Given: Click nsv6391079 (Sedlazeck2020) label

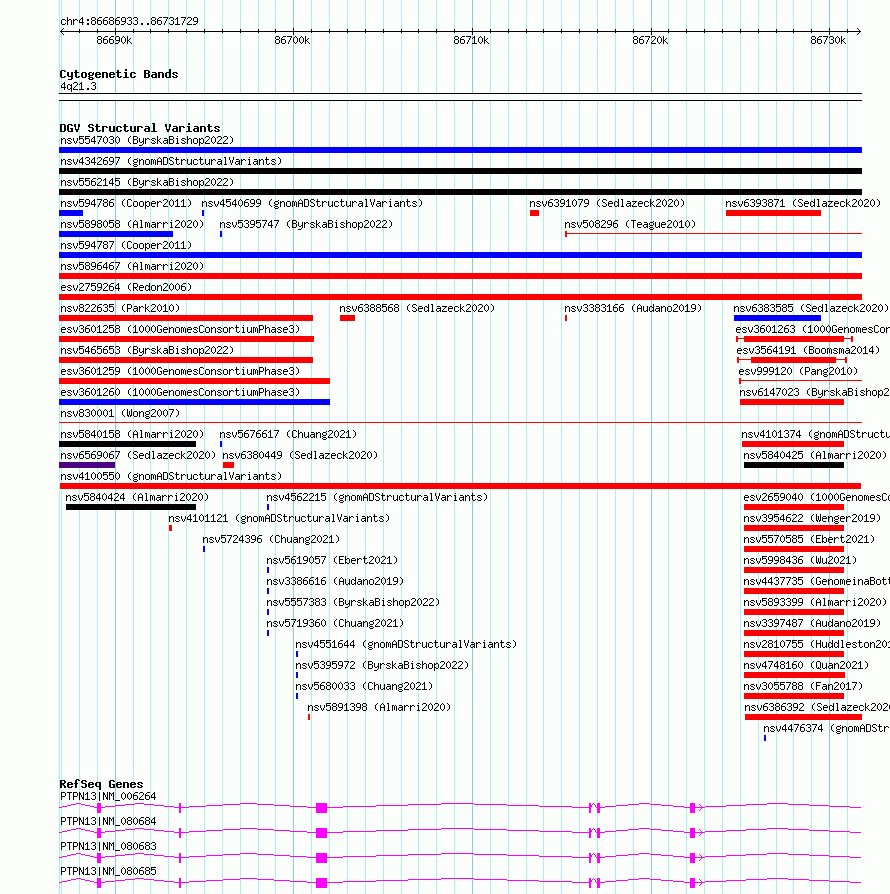Looking at the screenshot, I should (607, 204).
